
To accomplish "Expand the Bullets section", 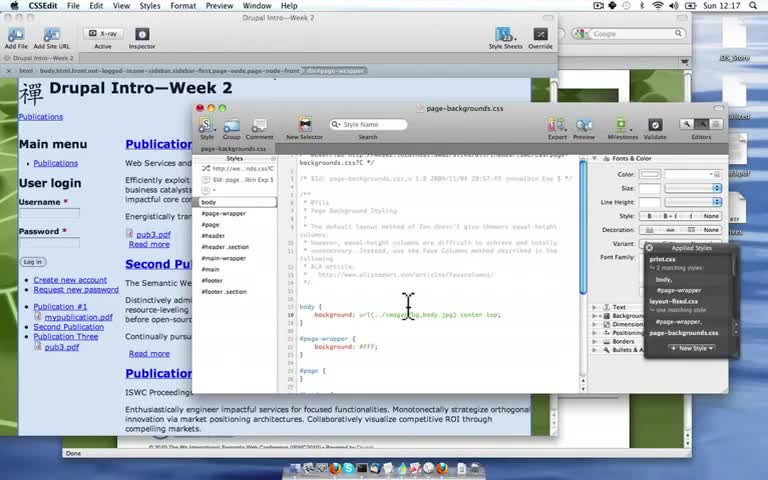I will (x=594, y=350).
